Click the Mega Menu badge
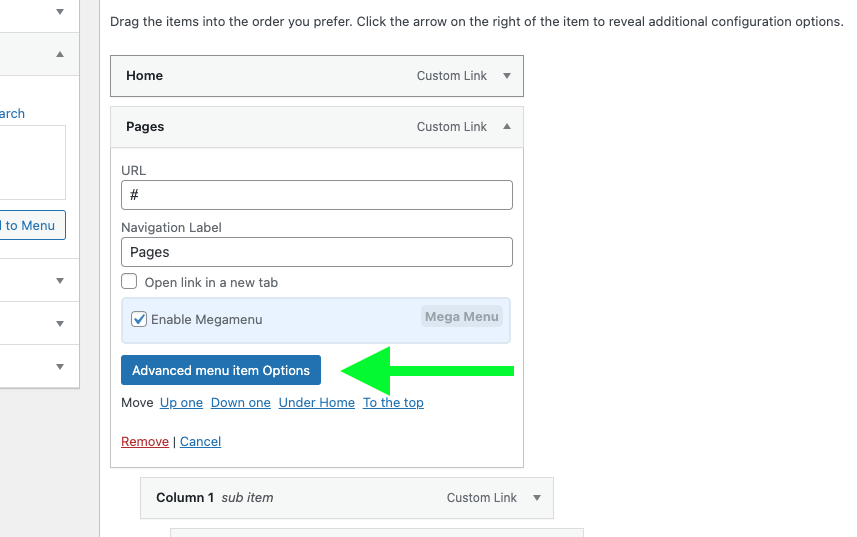Viewport: 857px width, 537px height. [x=461, y=317]
